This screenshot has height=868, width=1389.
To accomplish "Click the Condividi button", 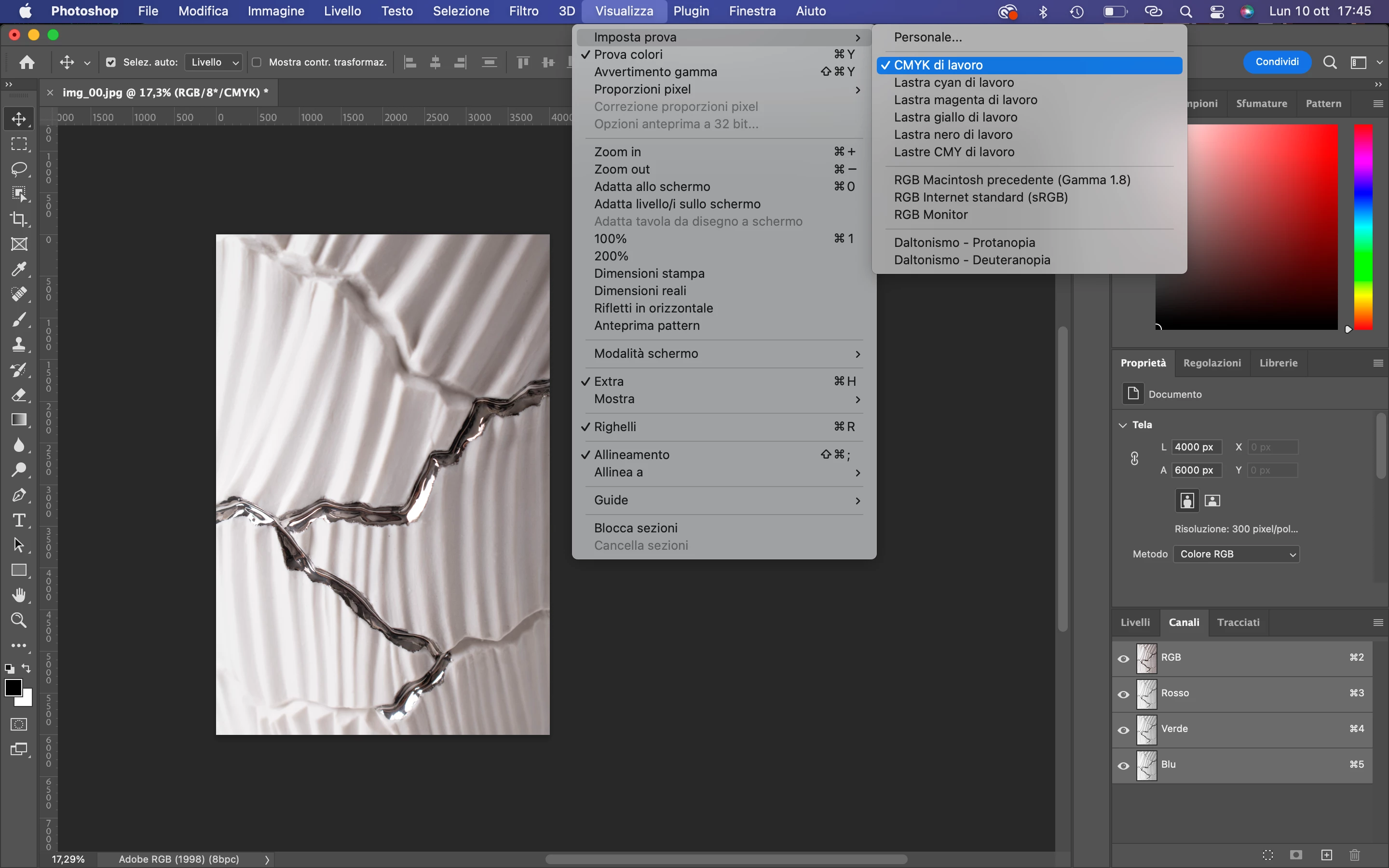I will (1277, 62).
